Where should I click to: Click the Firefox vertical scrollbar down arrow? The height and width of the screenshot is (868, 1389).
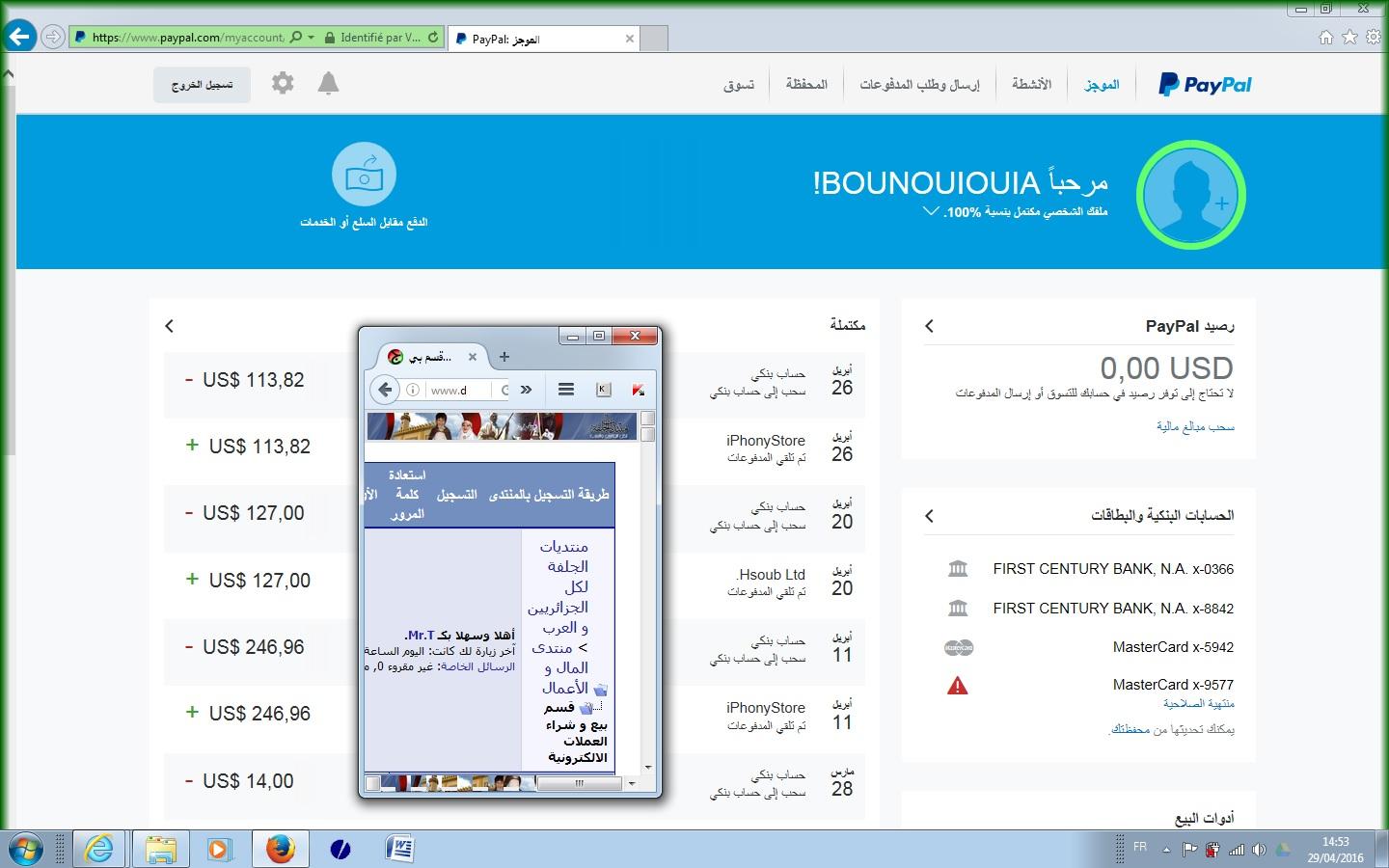[x=648, y=768]
